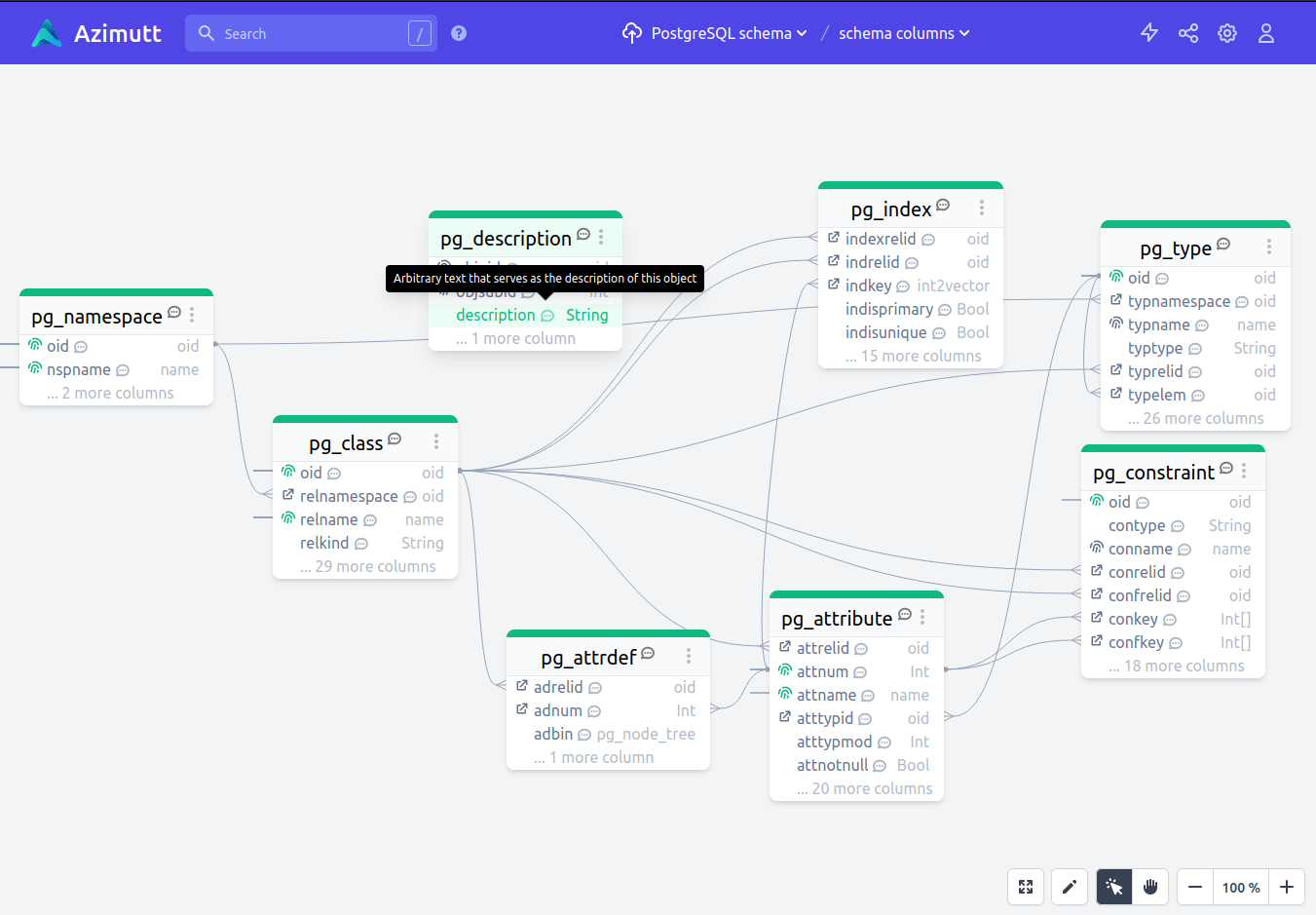Open Azimutt settings with the gear icon
1316x915 pixels.
tap(1226, 32)
